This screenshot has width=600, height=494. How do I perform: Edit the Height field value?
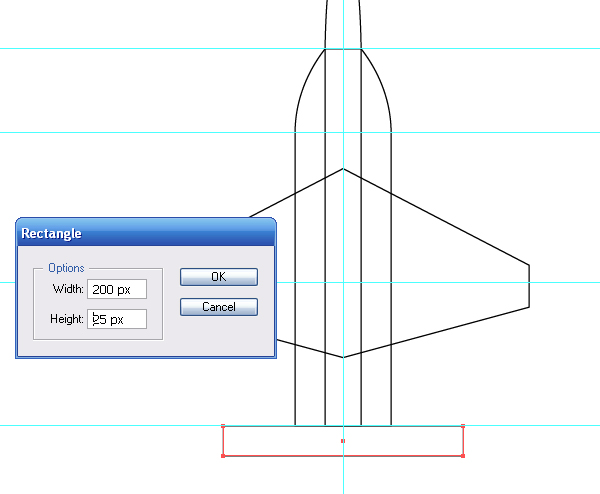click(x=117, y=319)
